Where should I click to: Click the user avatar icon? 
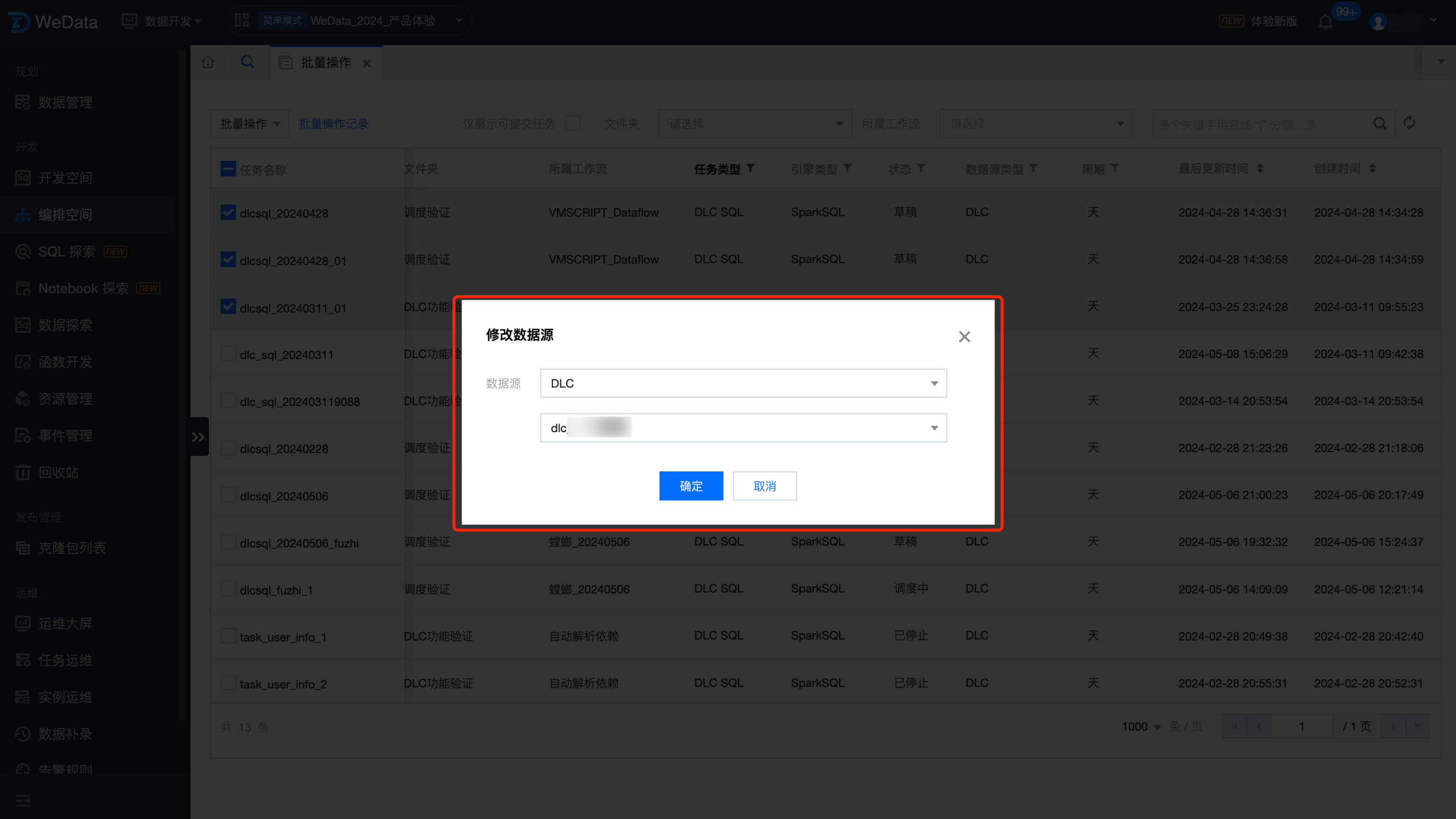click(x=1378, y=22)
